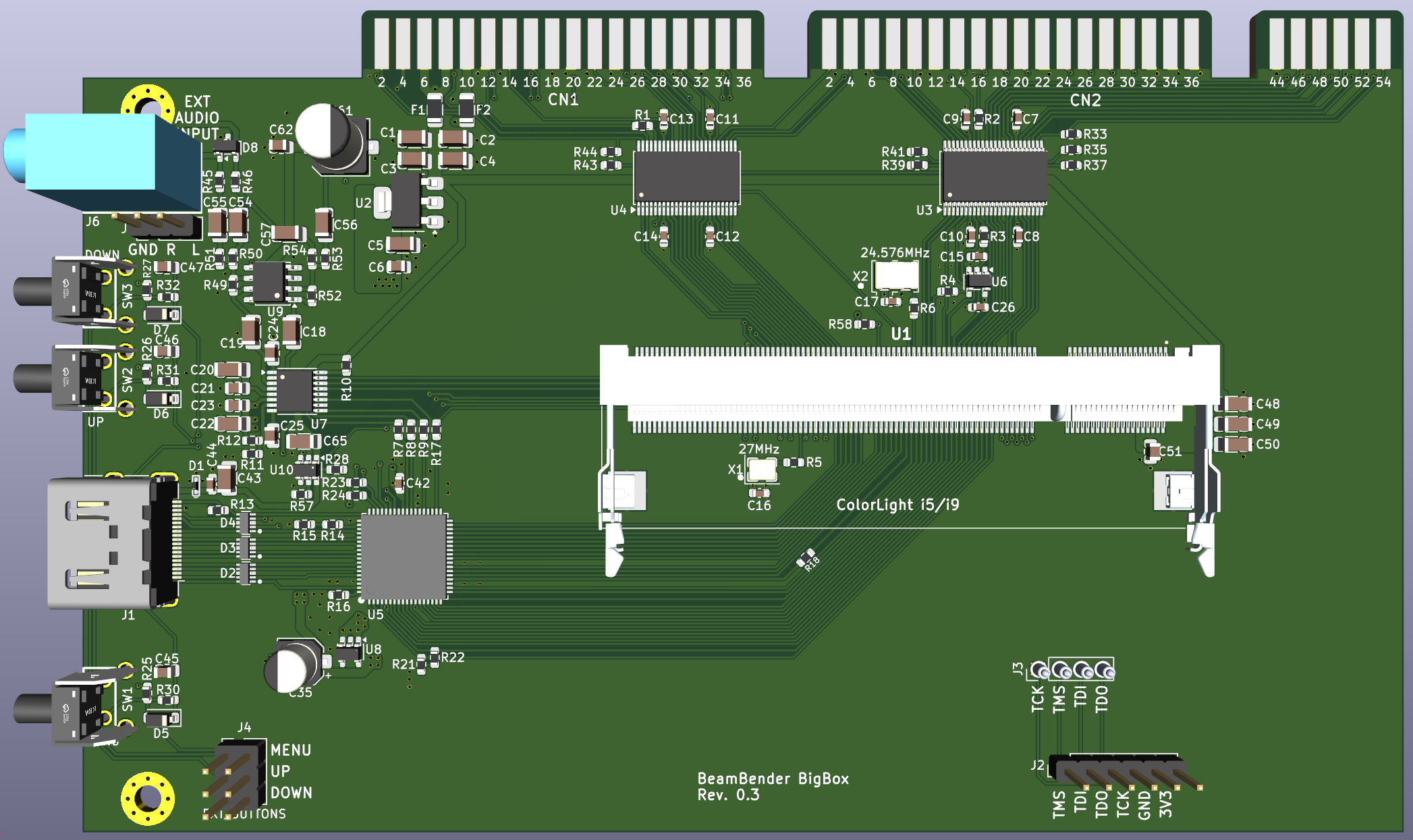Select pin header J4
1413x840 pixels.
pos(235,779)
